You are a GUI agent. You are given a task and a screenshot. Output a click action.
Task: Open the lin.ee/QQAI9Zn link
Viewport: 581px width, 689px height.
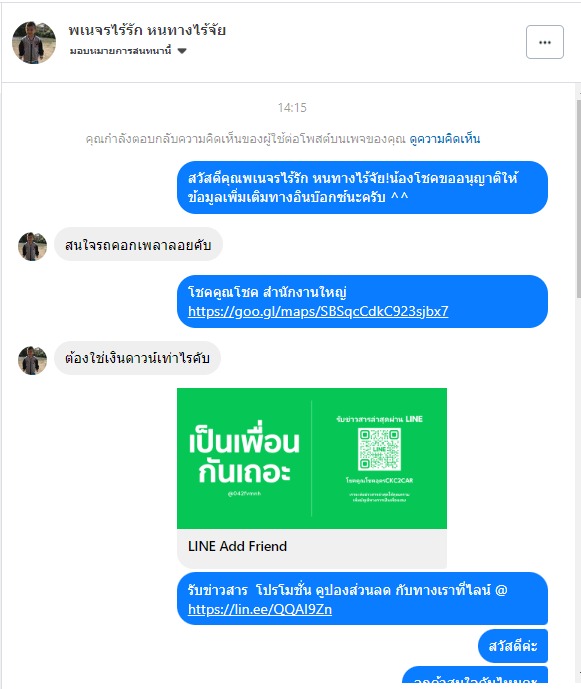[x=260, y=609]
